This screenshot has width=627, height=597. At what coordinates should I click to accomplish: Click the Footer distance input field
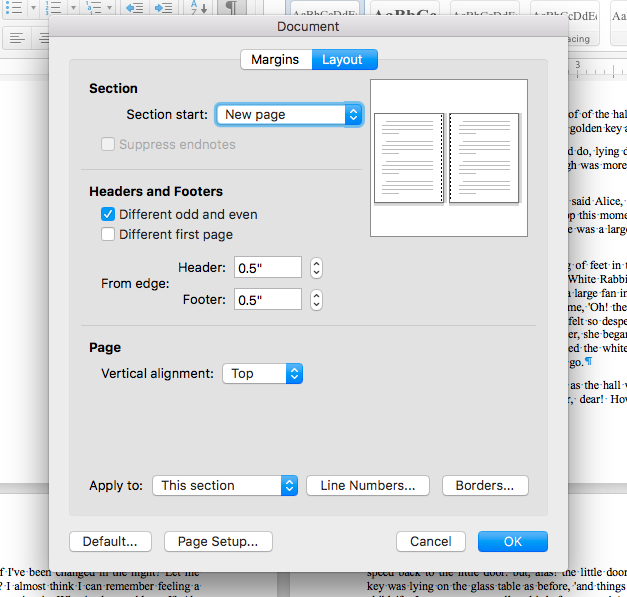(268, 299)
